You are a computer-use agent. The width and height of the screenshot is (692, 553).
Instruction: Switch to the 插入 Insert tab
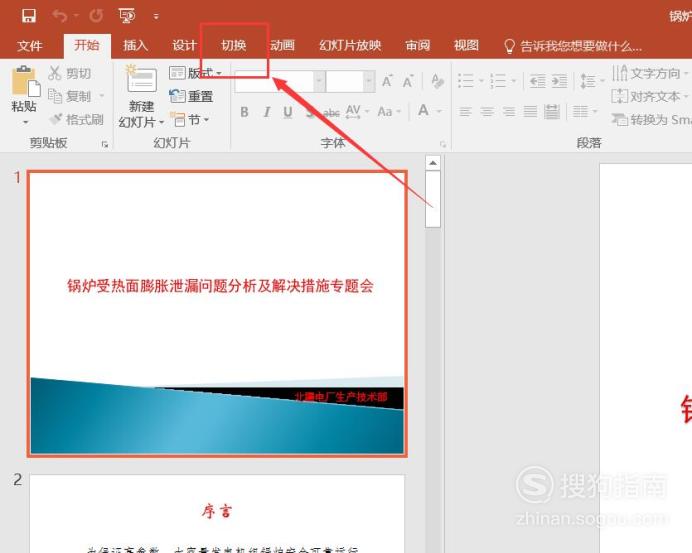click(x=135, y=45)
